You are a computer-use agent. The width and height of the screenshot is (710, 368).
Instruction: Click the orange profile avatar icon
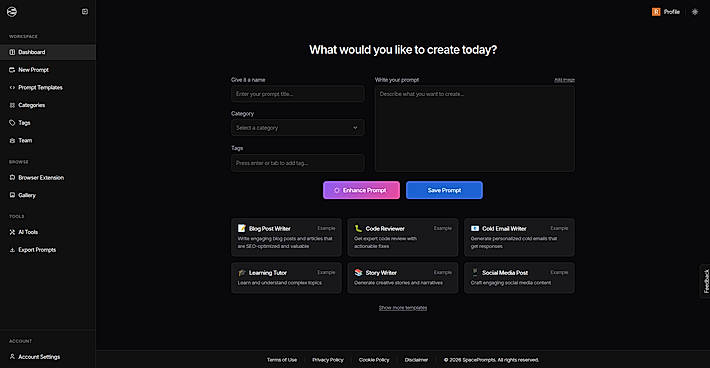pyautogui.click(x=656, y=12)
